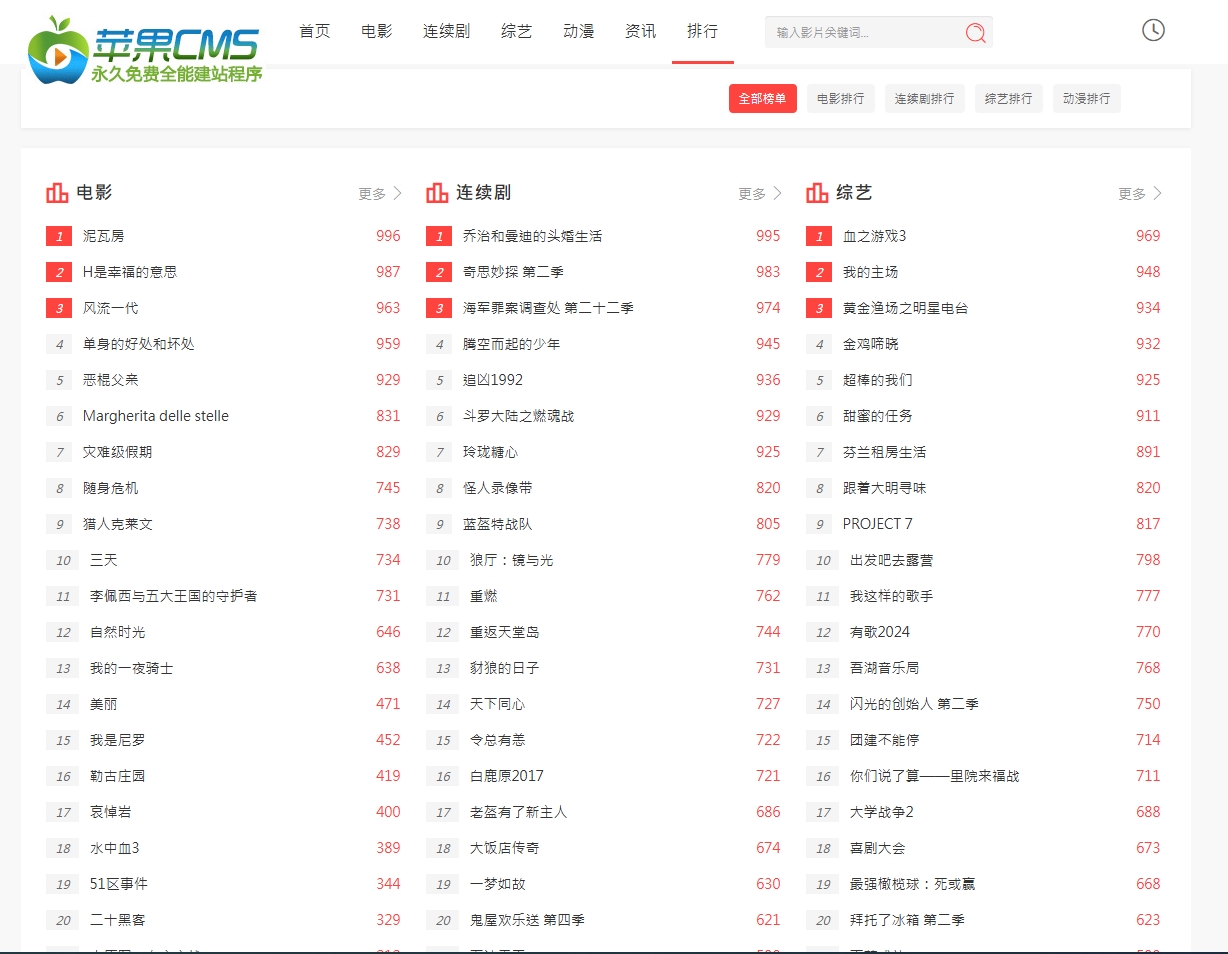This screenshot has height=954, width=1228.
Task: Open movie 51区事件
Action: click(119, 884)
